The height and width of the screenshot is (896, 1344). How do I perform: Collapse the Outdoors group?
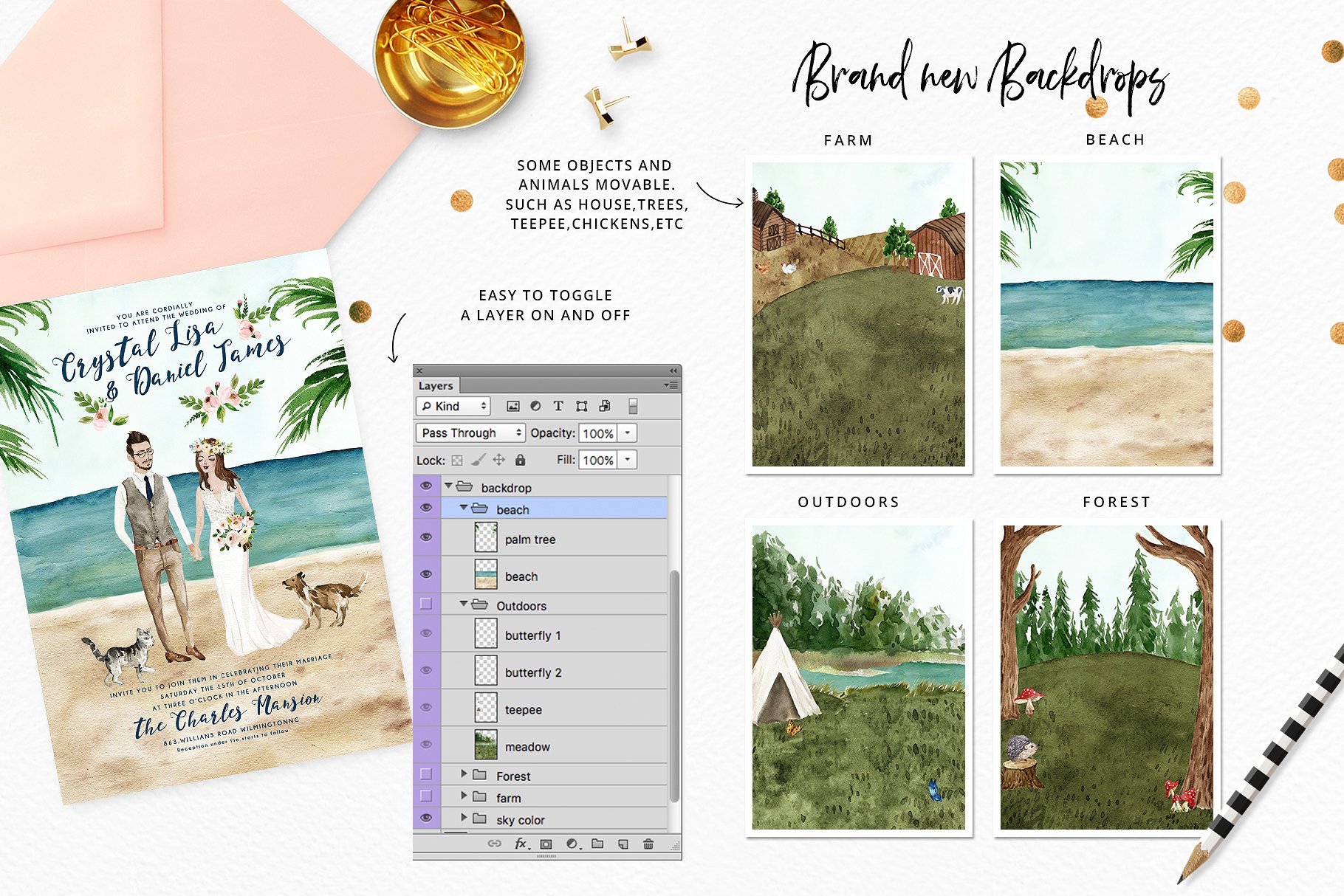[x=464, y=604]
